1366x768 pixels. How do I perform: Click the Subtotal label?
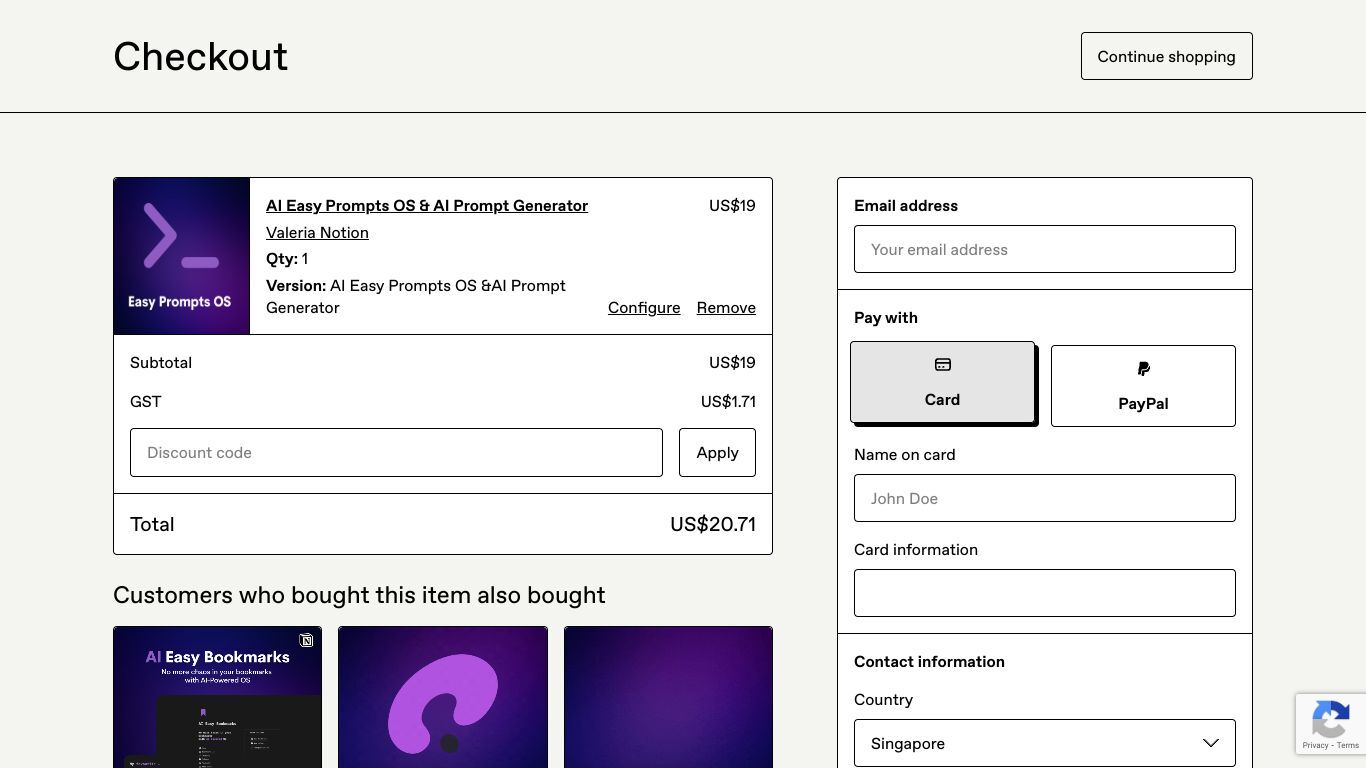click(161, 362)
